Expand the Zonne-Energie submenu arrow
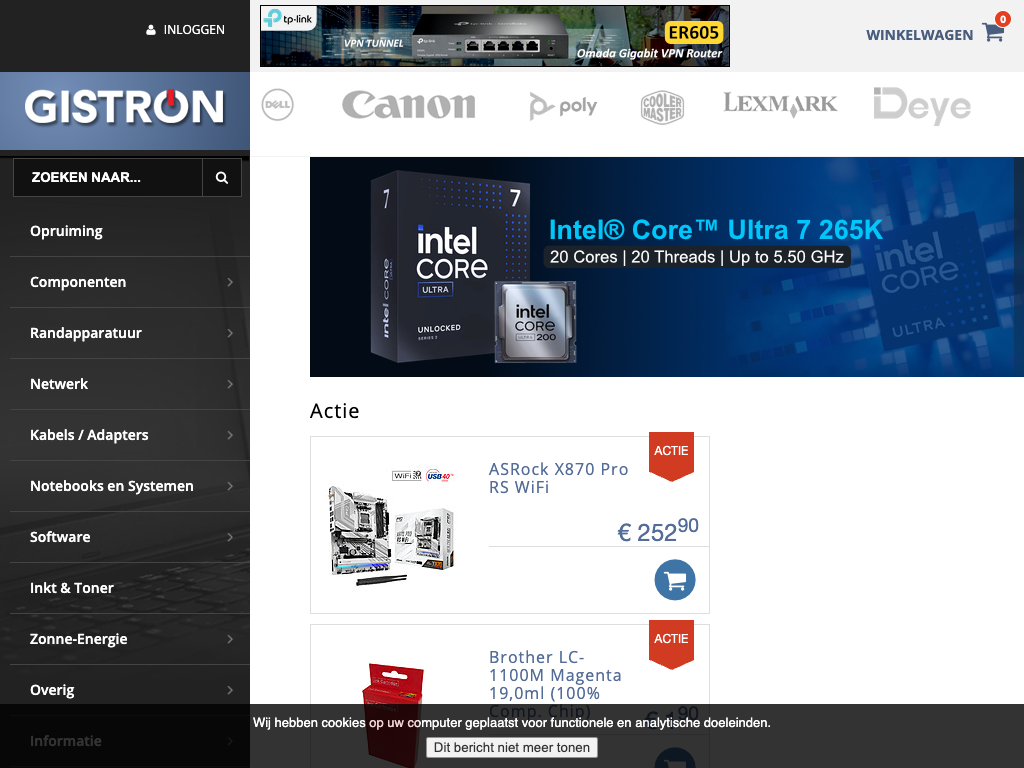 (230, 640)
